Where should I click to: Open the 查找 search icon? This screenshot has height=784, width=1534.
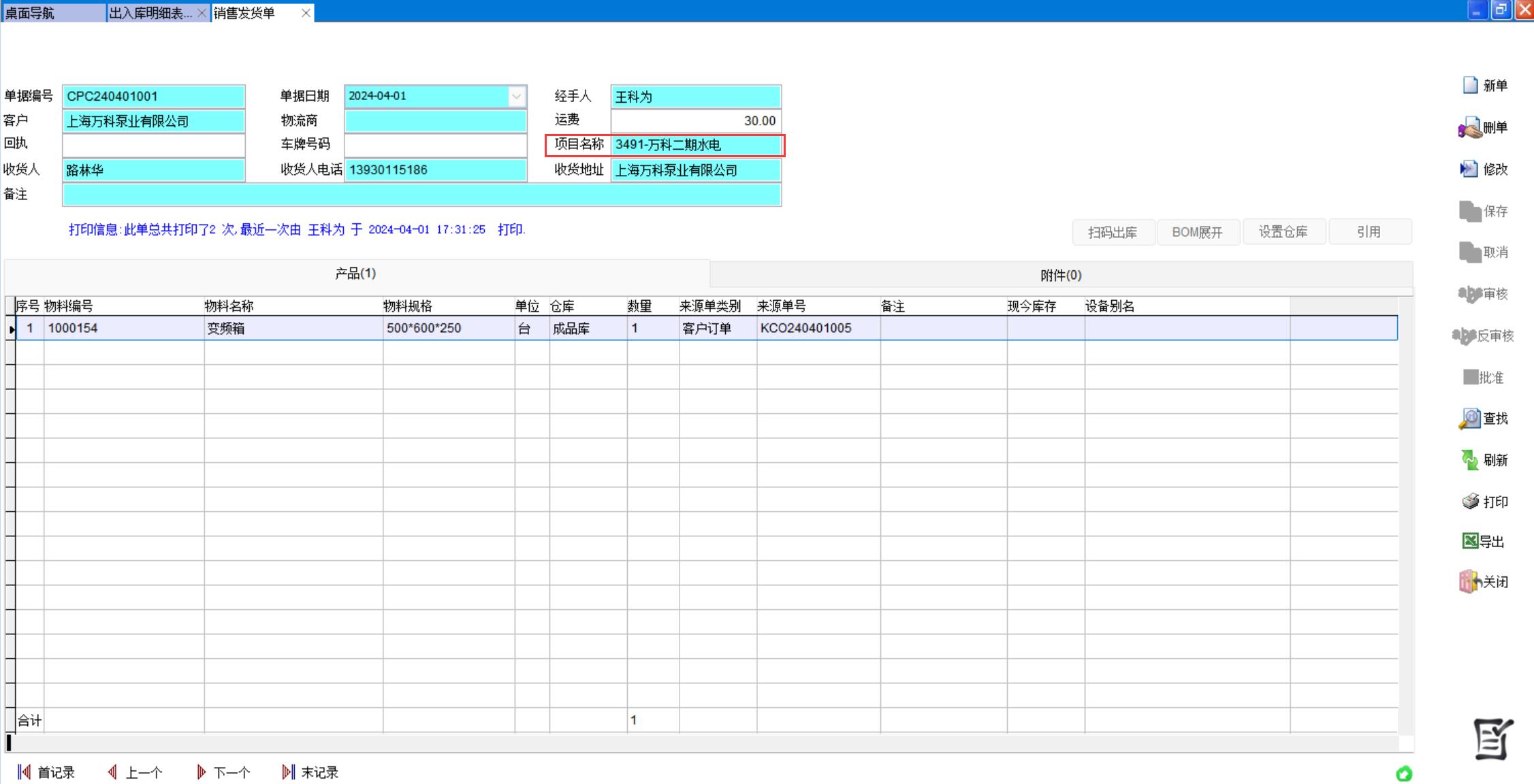(1470, 418)
